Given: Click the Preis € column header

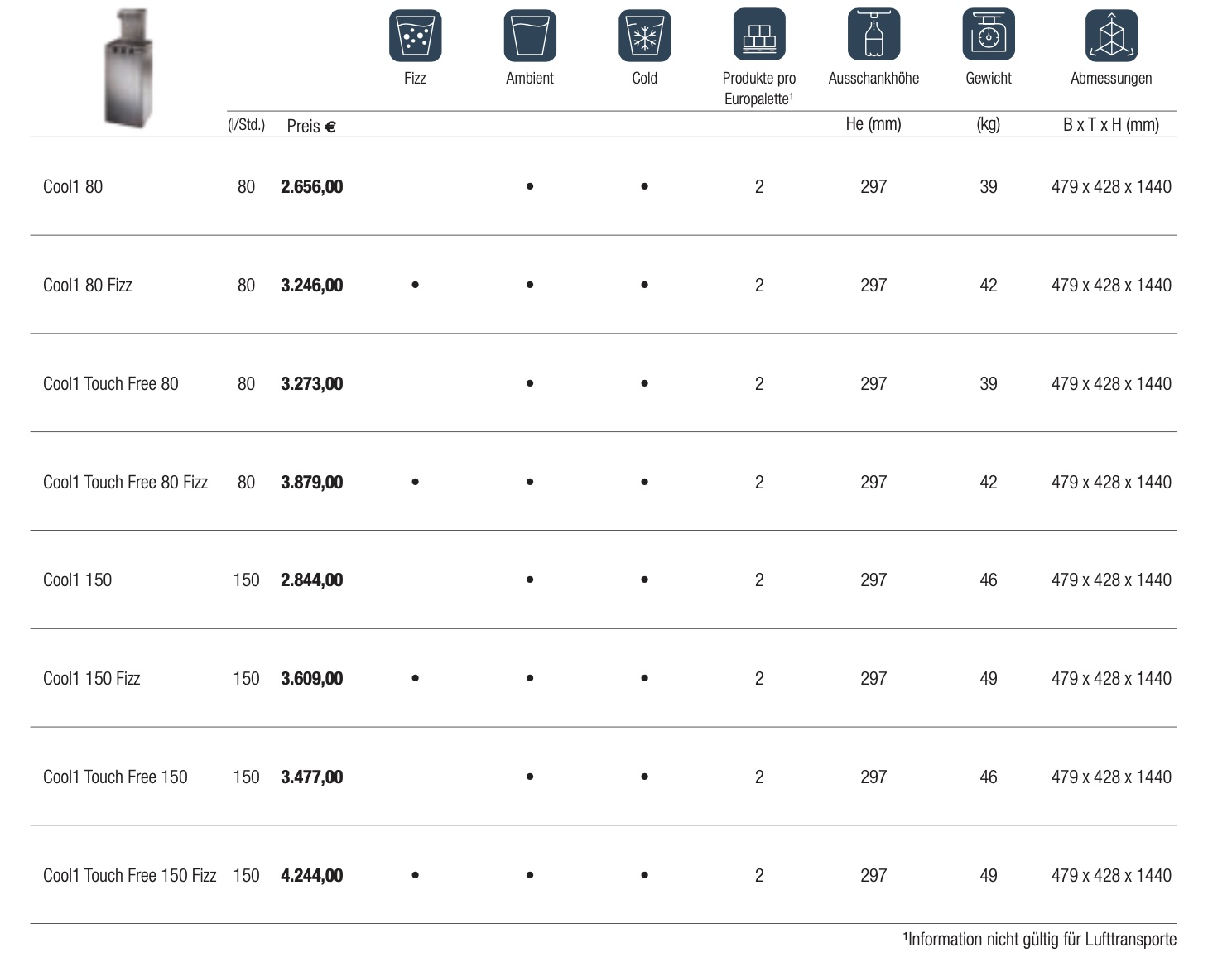Looking at the screenshot, I should click(310, 126).
